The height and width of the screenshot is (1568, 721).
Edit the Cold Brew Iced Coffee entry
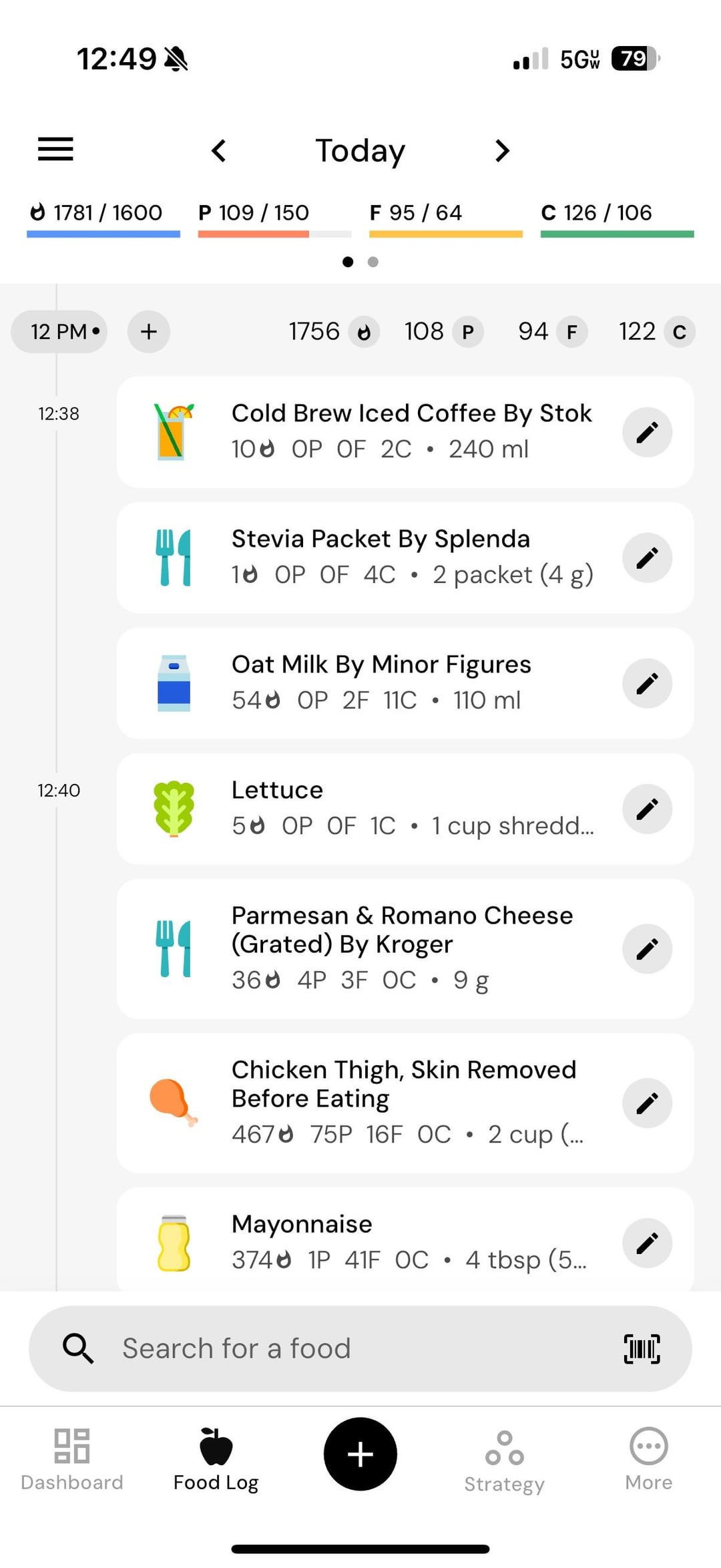click(x=646, y=432)
